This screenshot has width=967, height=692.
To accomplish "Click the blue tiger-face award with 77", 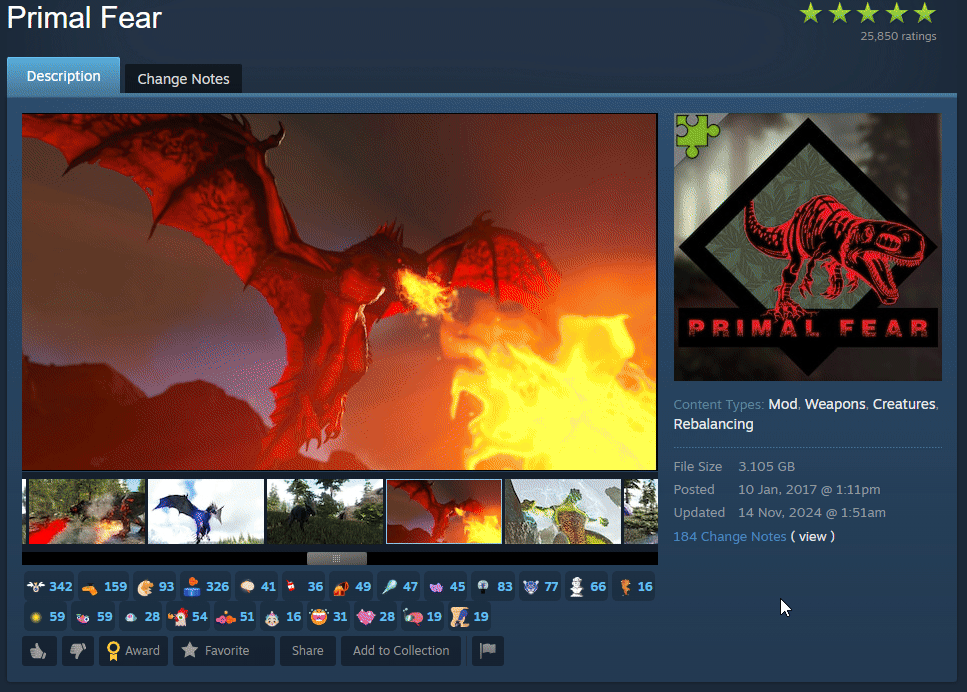I will click(540, 587).
